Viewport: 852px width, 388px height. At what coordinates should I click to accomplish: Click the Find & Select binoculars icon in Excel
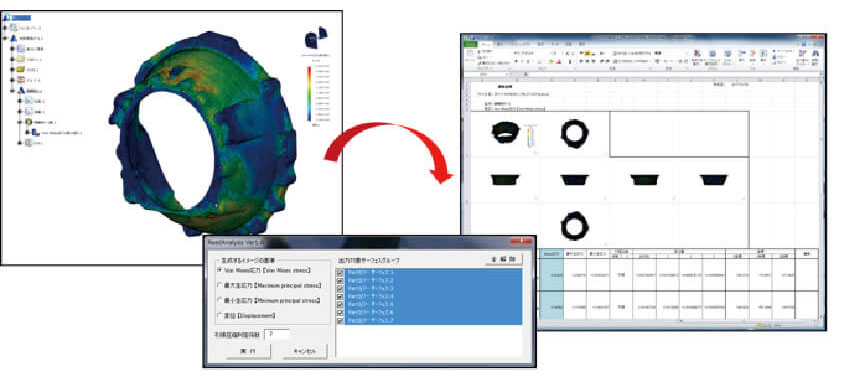[x=816, y=54]
